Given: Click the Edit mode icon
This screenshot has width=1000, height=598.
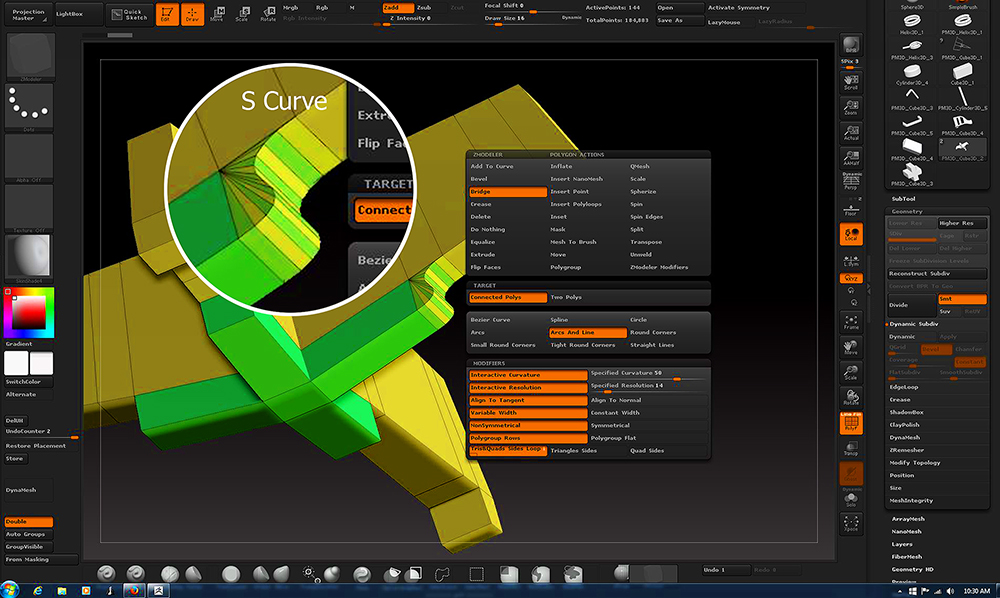Looking at the screenshot, I should [x=165, y=14].
